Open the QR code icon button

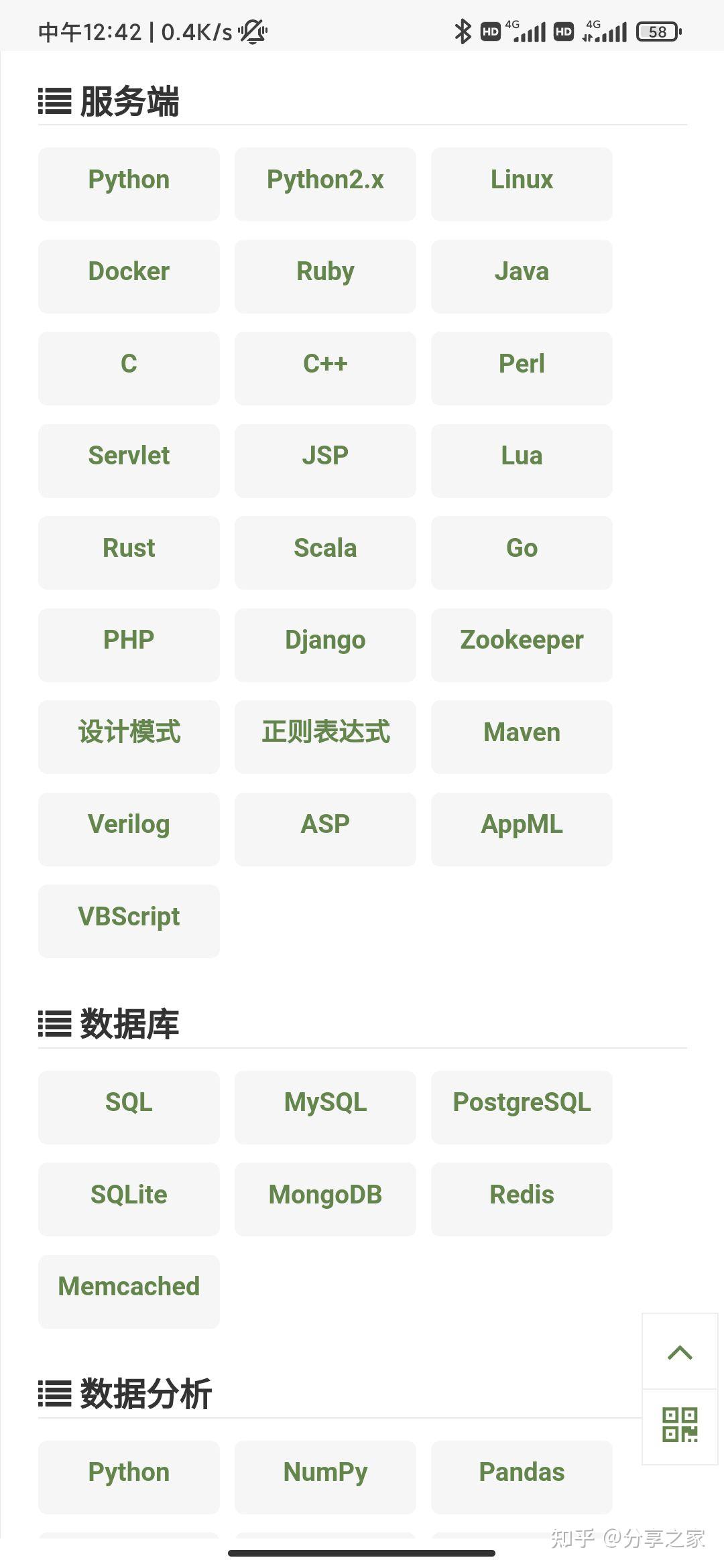point(680,1425)
